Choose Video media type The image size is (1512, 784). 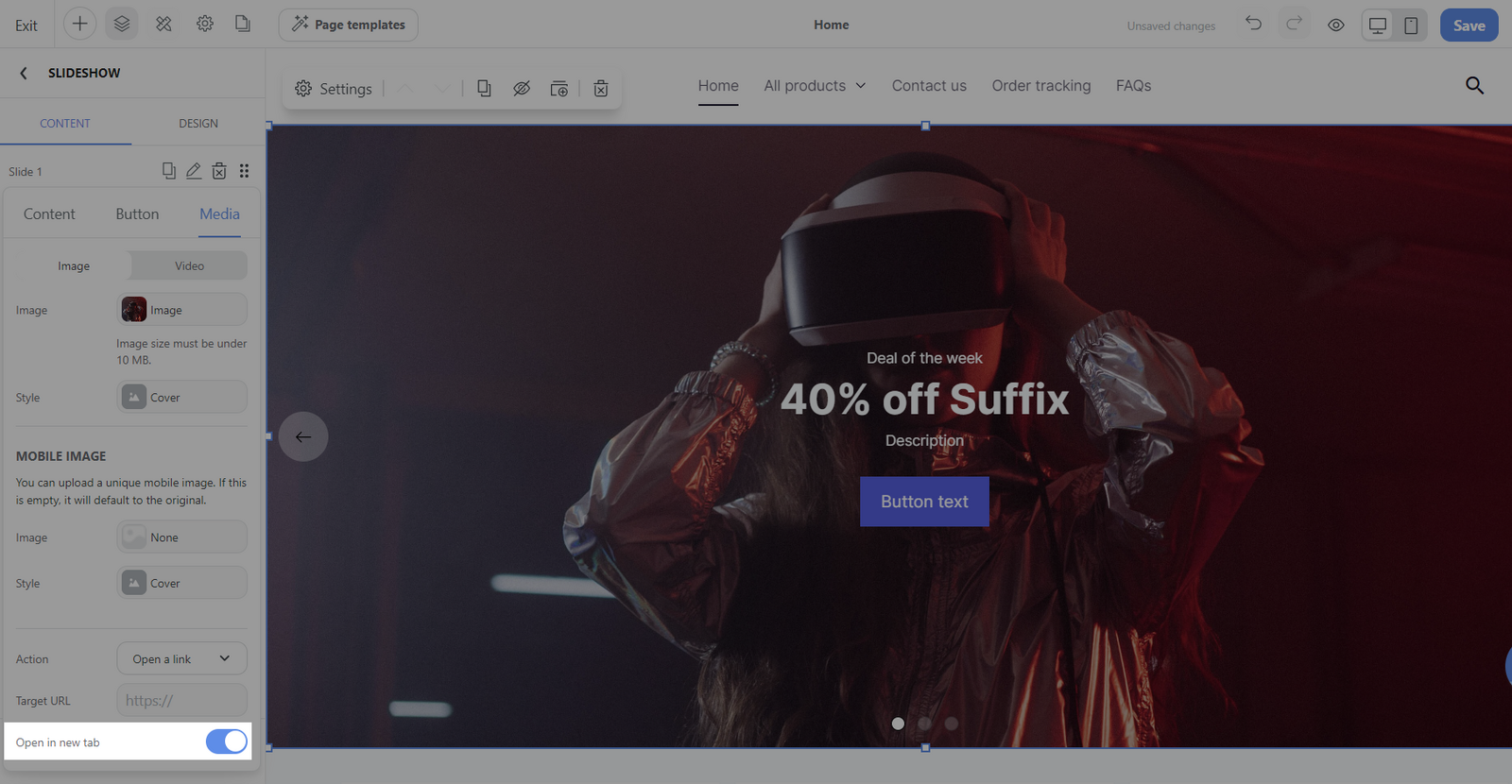pos(189,265)
